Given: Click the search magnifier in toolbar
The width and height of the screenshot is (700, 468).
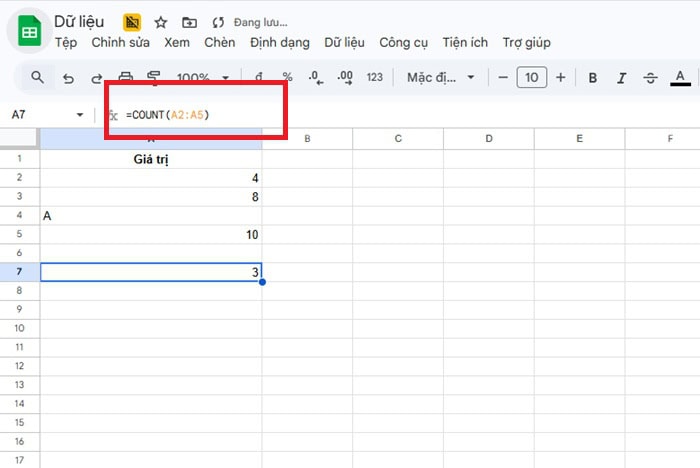Looking at the screenshot, I should point(38,77).
